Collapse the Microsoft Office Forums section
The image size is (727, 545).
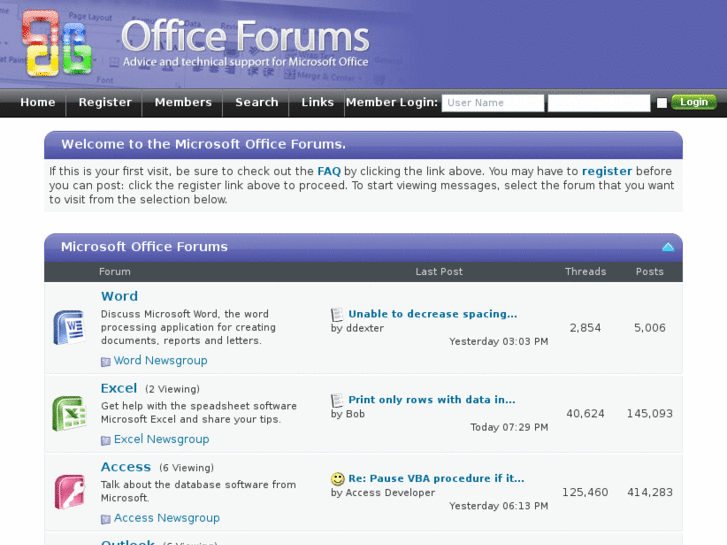coord(668,247)
